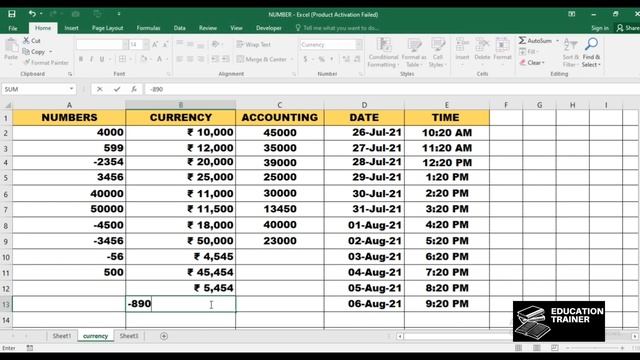Toggle Underline formatting
The width and height of the screenshot is (640, 360).
[x=102, y=59]
